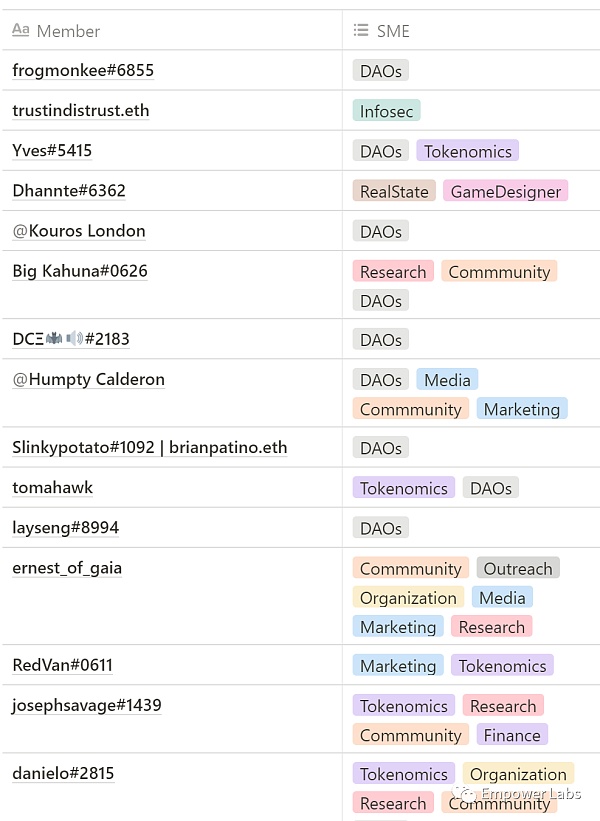The image size is (600, 821).
Task: Click the Media tag for @Humpty Calderon
Action: (447, 379)
